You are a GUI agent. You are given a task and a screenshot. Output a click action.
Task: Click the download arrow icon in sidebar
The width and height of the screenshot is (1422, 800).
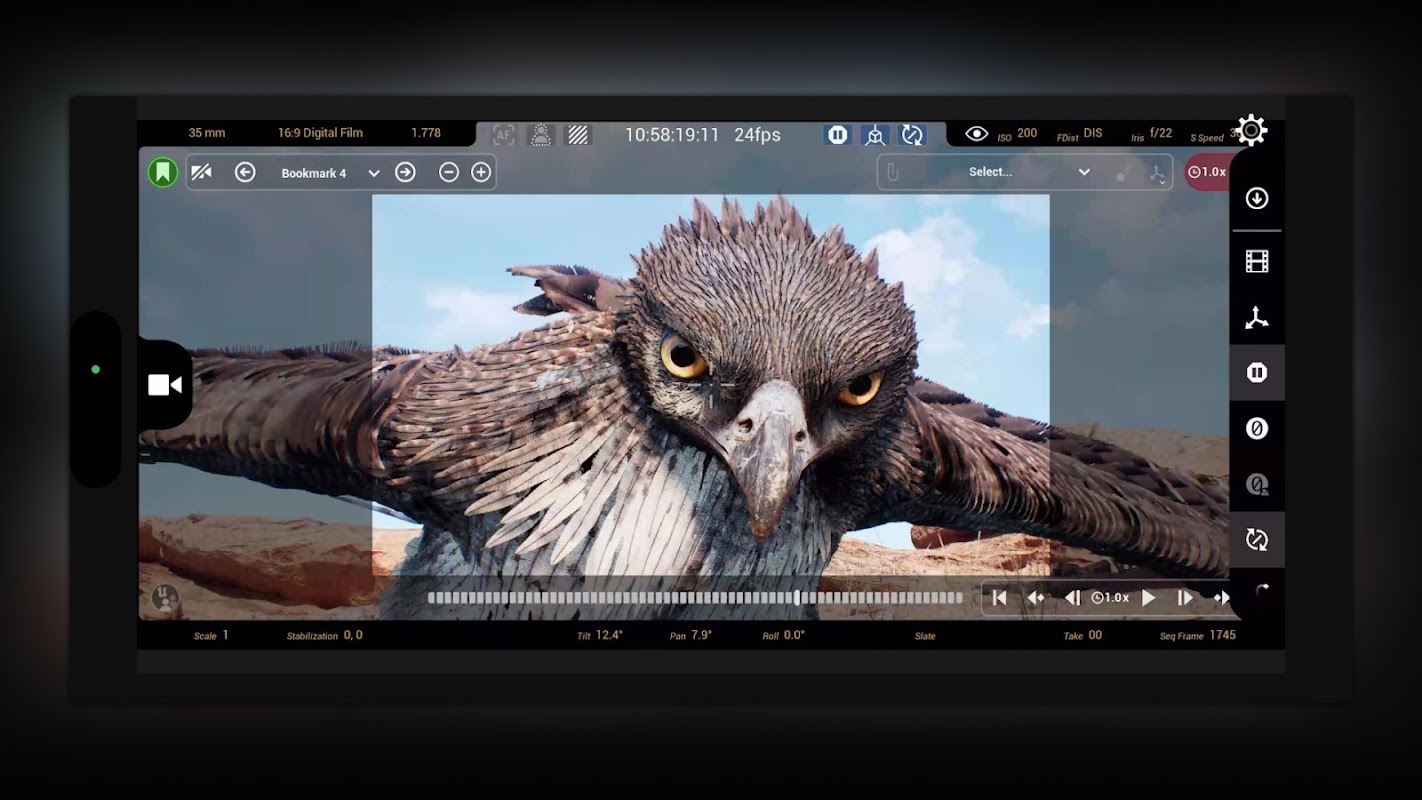[x=1257, y=198]
